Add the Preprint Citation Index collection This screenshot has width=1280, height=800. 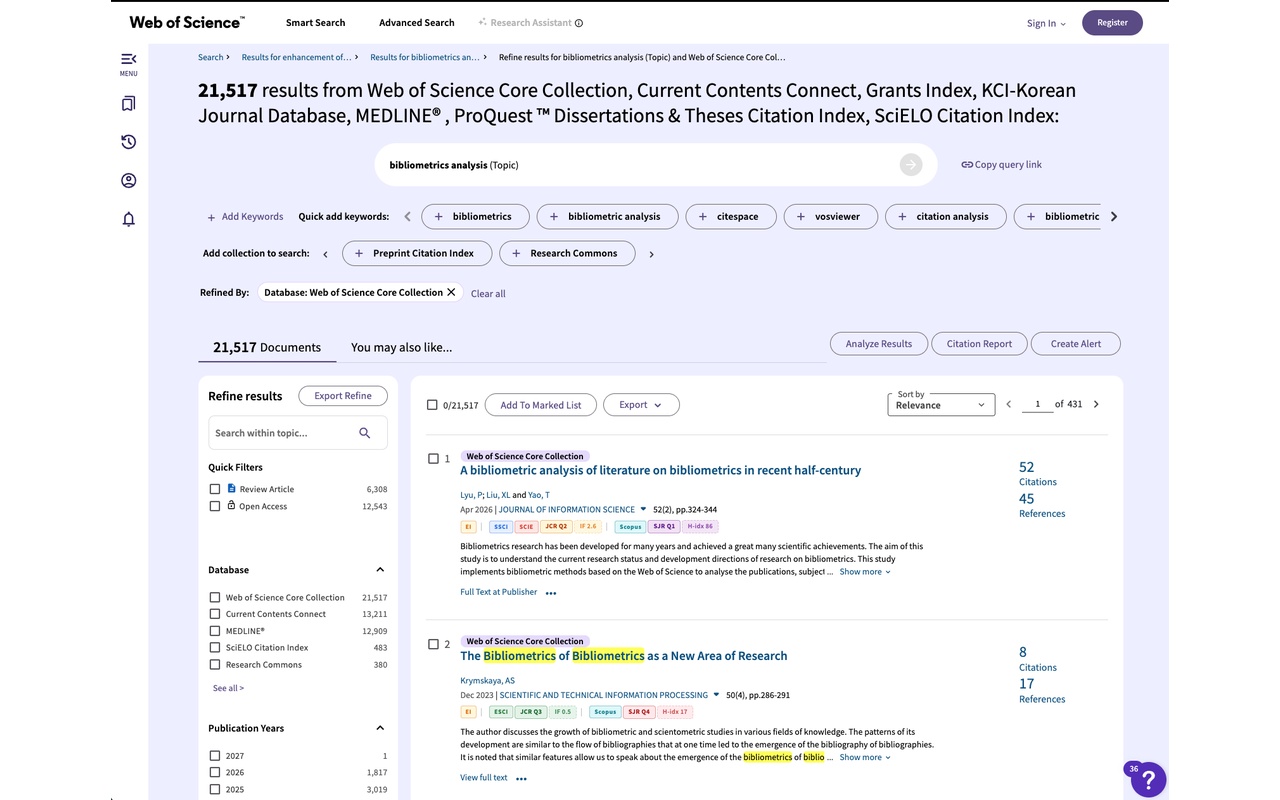pos(417,254)
